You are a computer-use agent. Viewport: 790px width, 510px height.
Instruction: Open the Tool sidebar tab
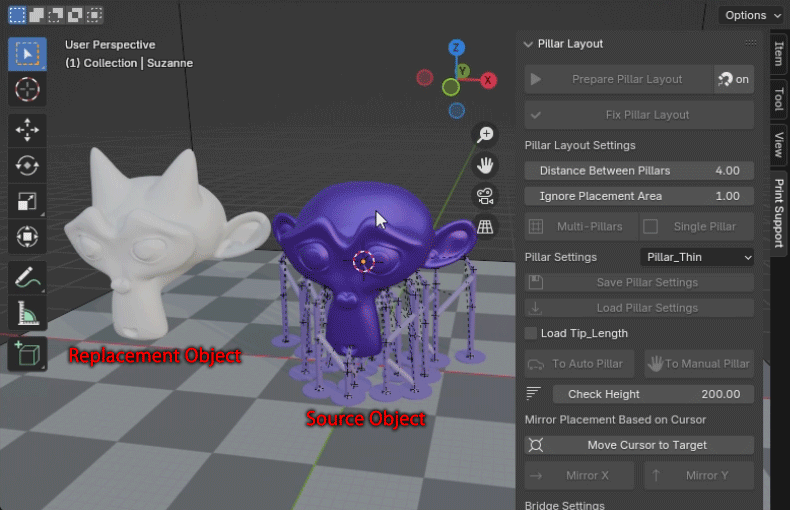coord(779,98)
